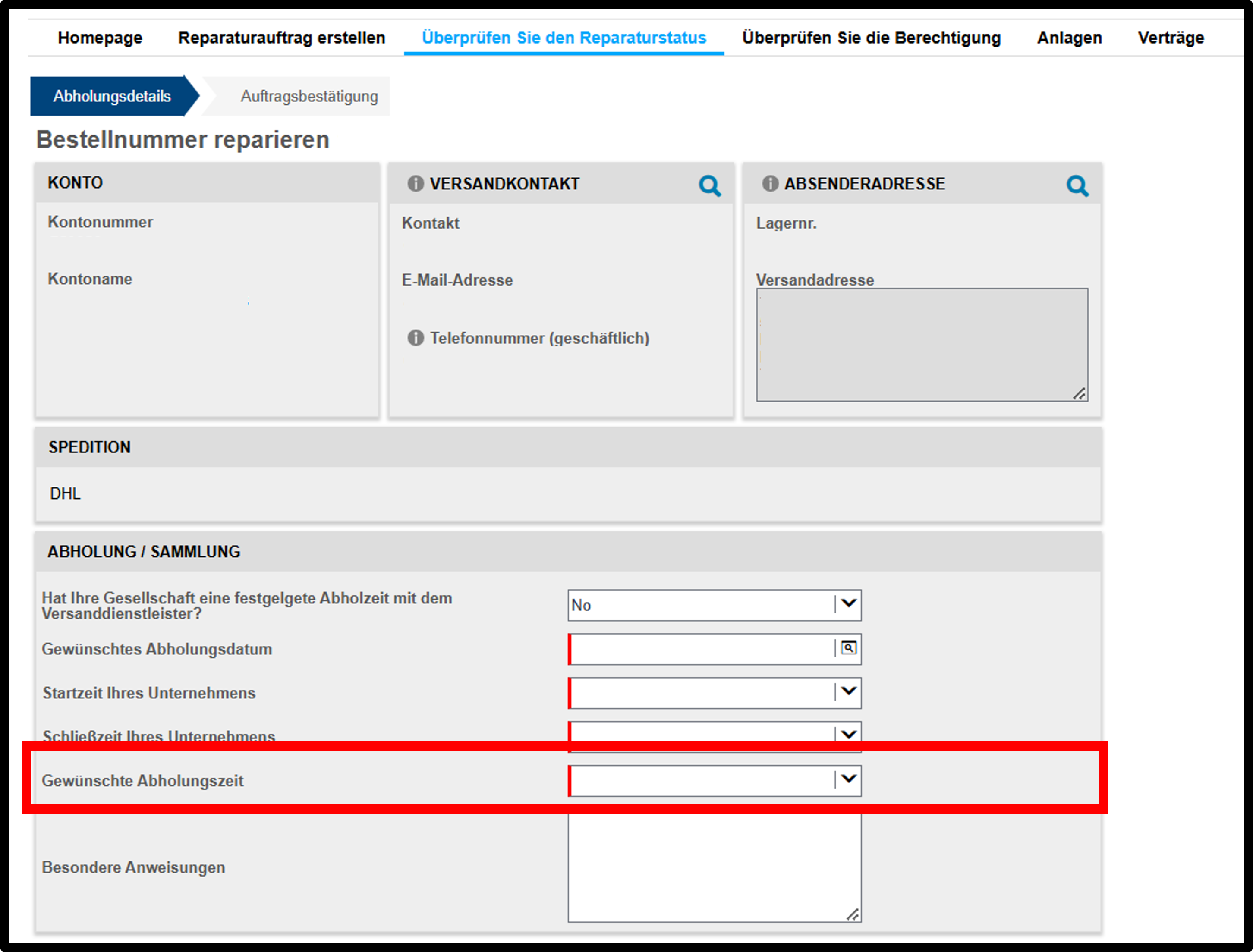Click the Versandkontakt search magnifier icon

(x=709, y=185)
